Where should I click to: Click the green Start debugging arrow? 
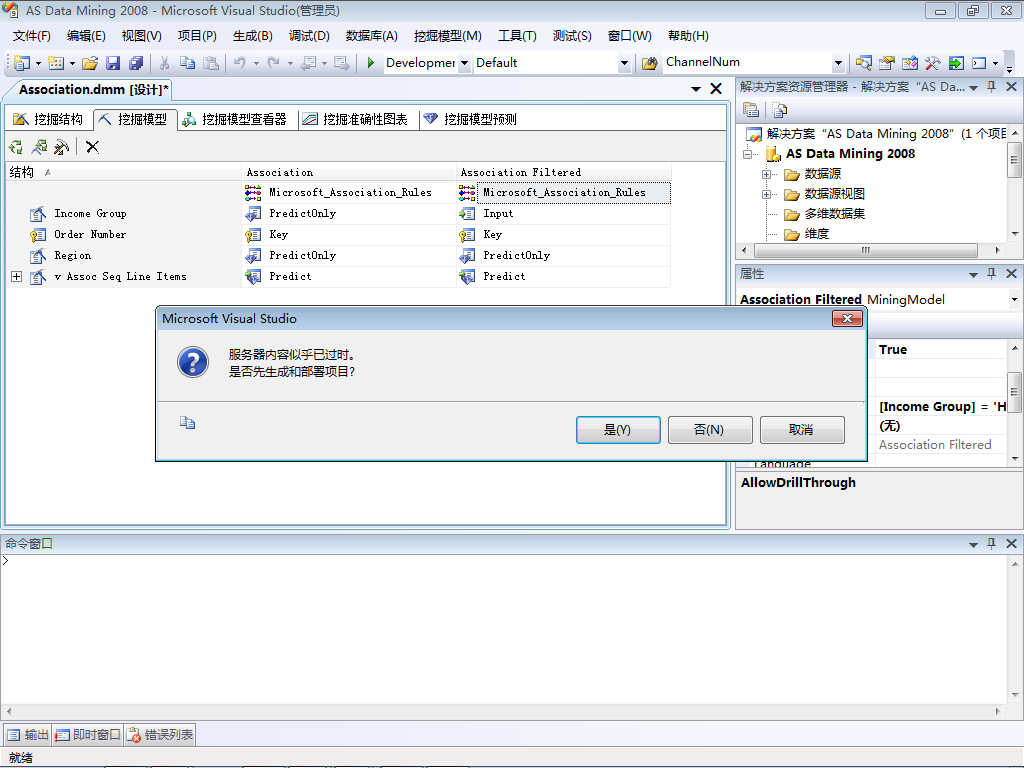pos(371,63)
